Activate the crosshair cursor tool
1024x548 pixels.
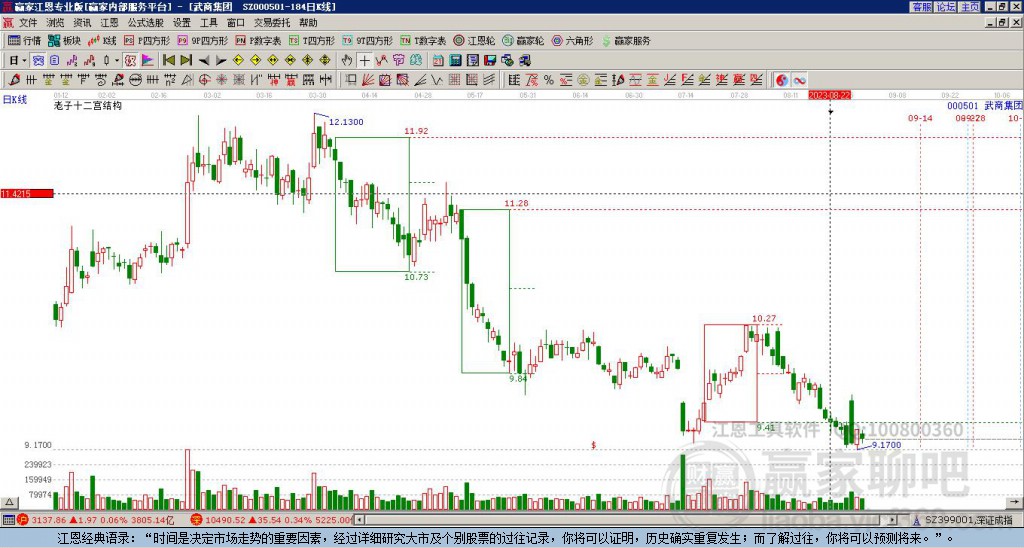pyautogui.click(x=364, y=60)
